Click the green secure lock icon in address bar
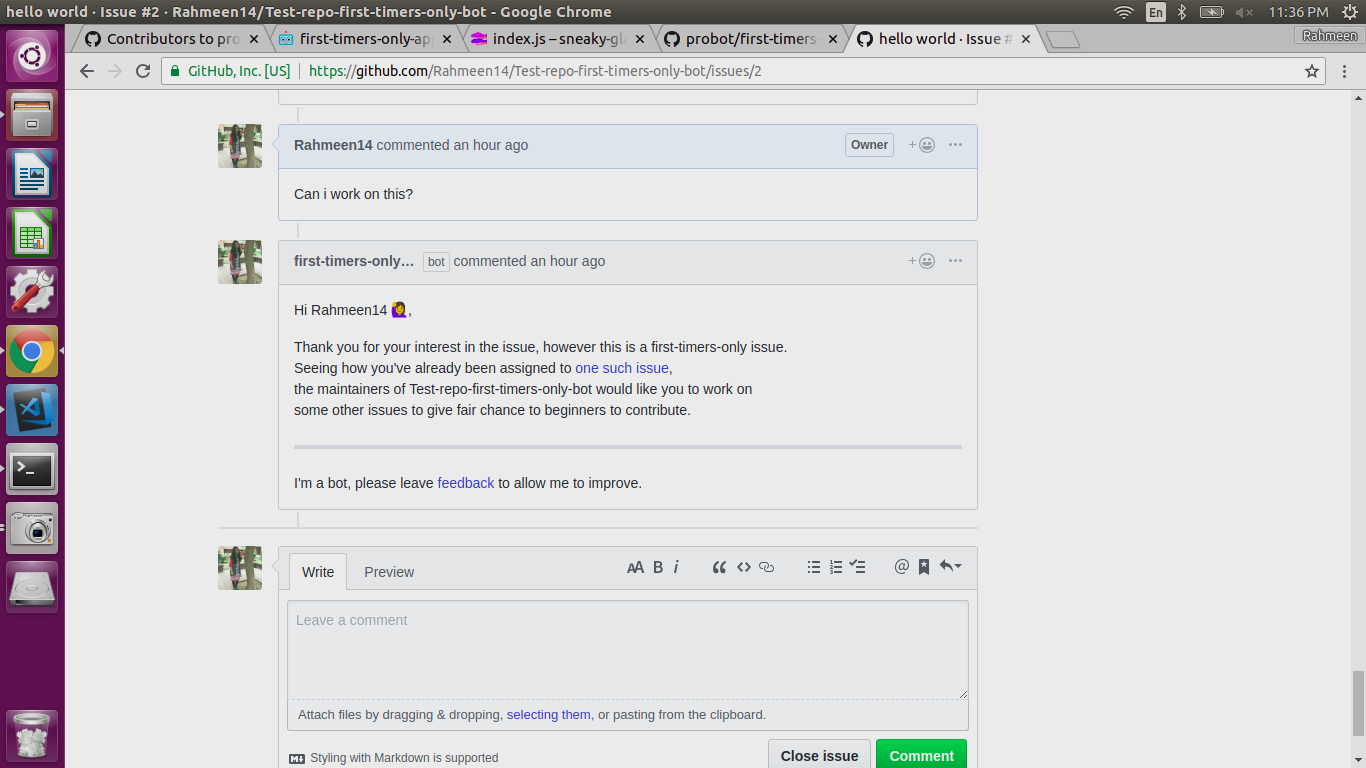This screenshot has height=768, width=1366. pos(175,71)
